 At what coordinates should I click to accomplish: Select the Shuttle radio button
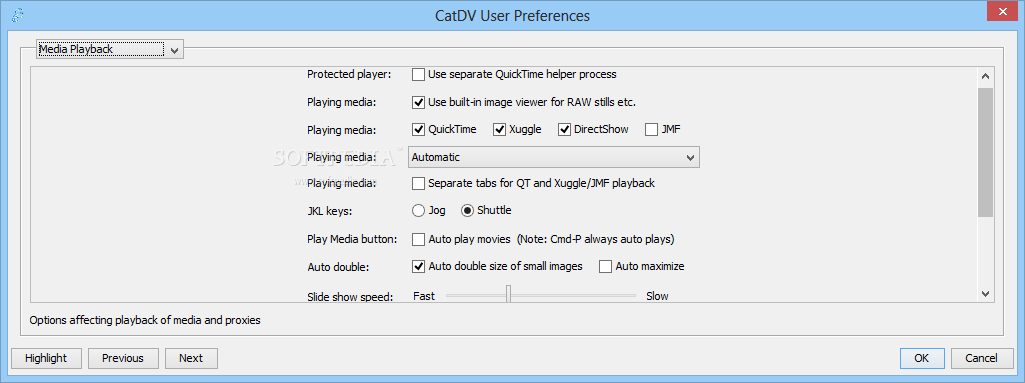coord(467,210)
